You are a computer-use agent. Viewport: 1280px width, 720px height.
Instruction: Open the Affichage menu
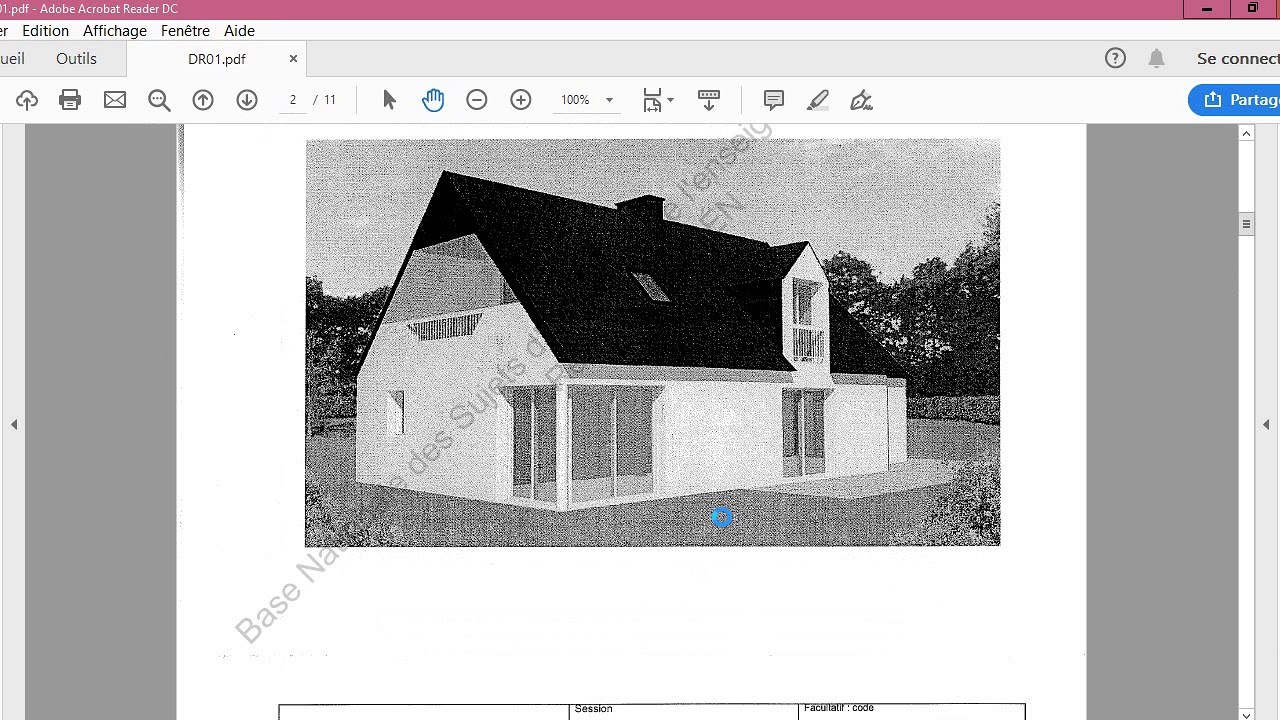click(115, 31)
